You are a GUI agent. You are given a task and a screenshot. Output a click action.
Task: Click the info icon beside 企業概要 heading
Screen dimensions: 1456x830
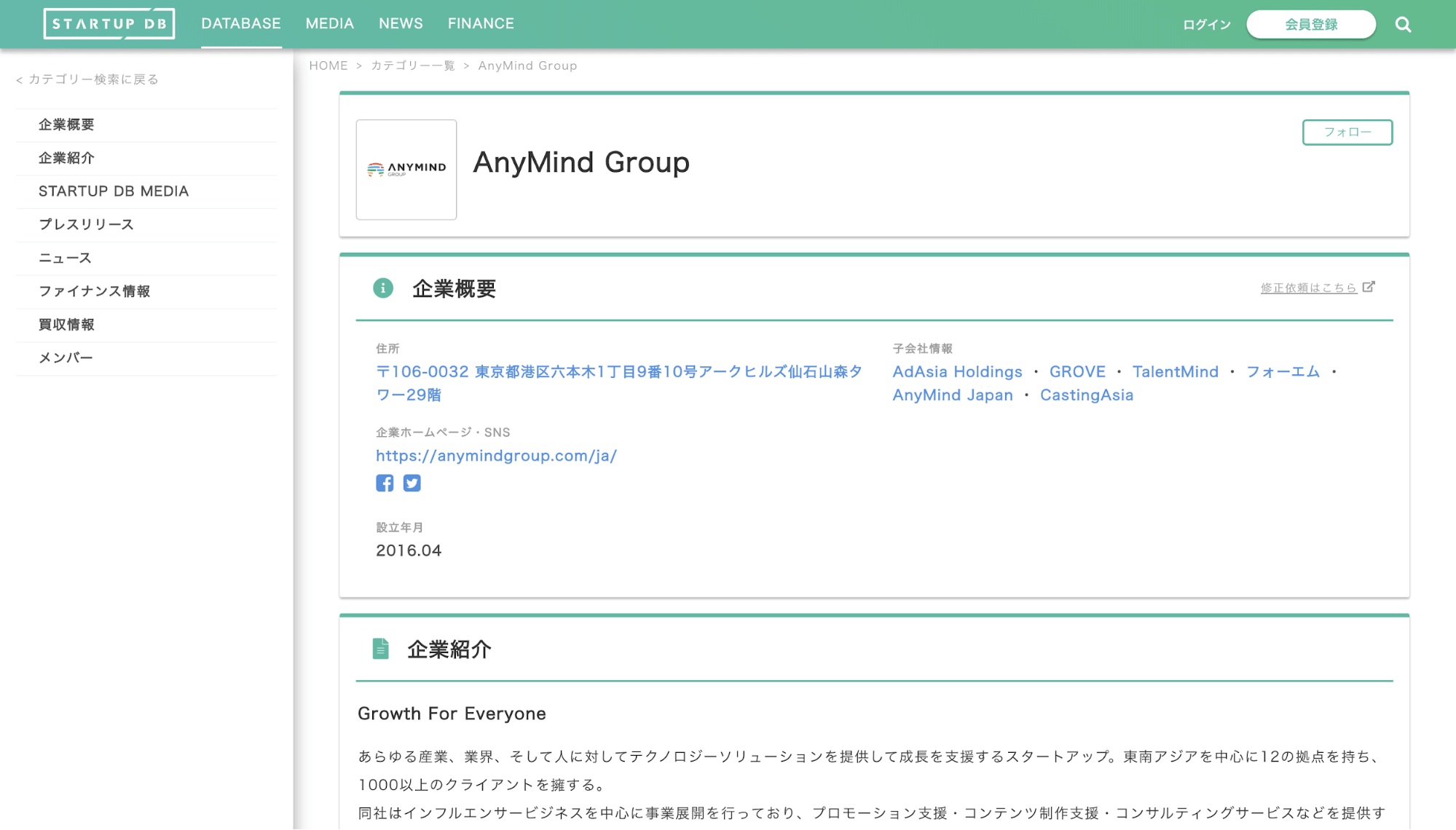[383, 288]
